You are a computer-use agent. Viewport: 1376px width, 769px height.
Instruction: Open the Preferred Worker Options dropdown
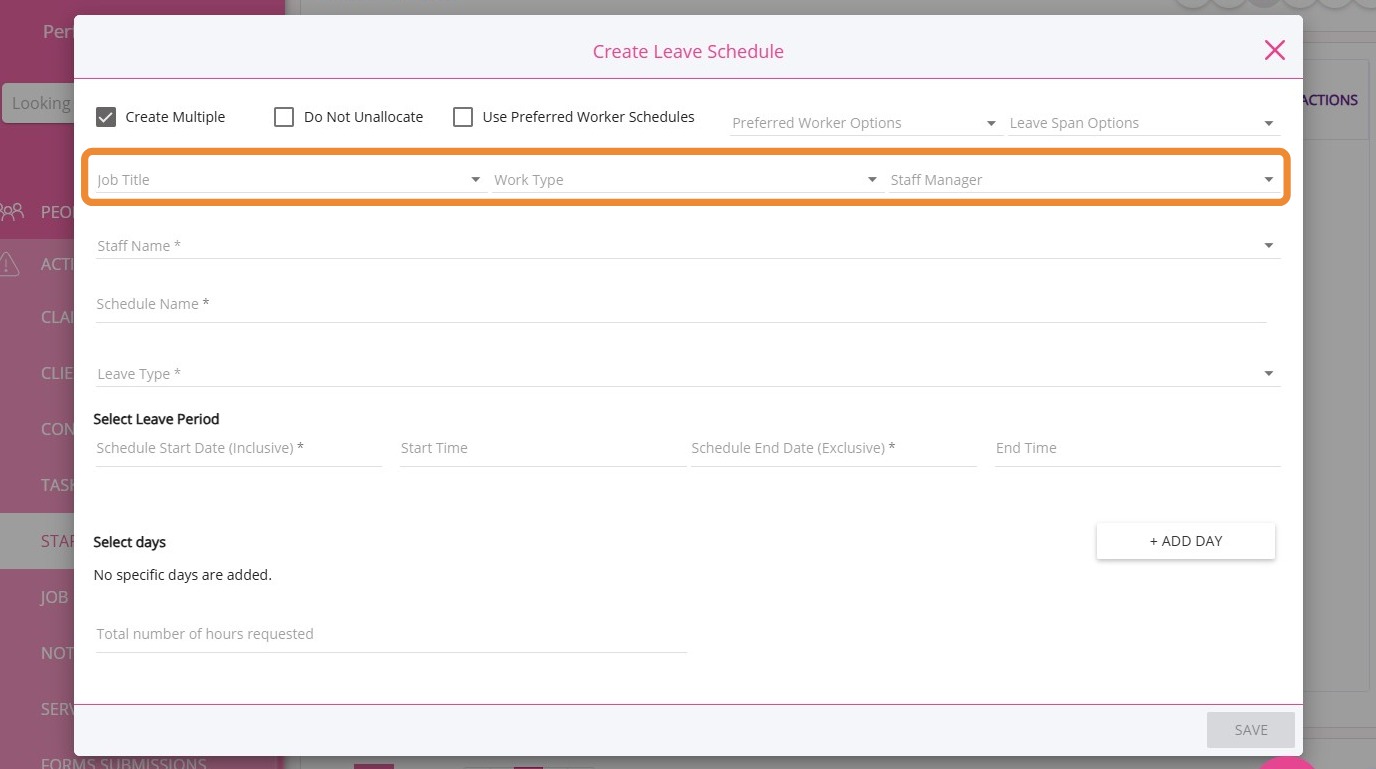(x=865, y=123)
